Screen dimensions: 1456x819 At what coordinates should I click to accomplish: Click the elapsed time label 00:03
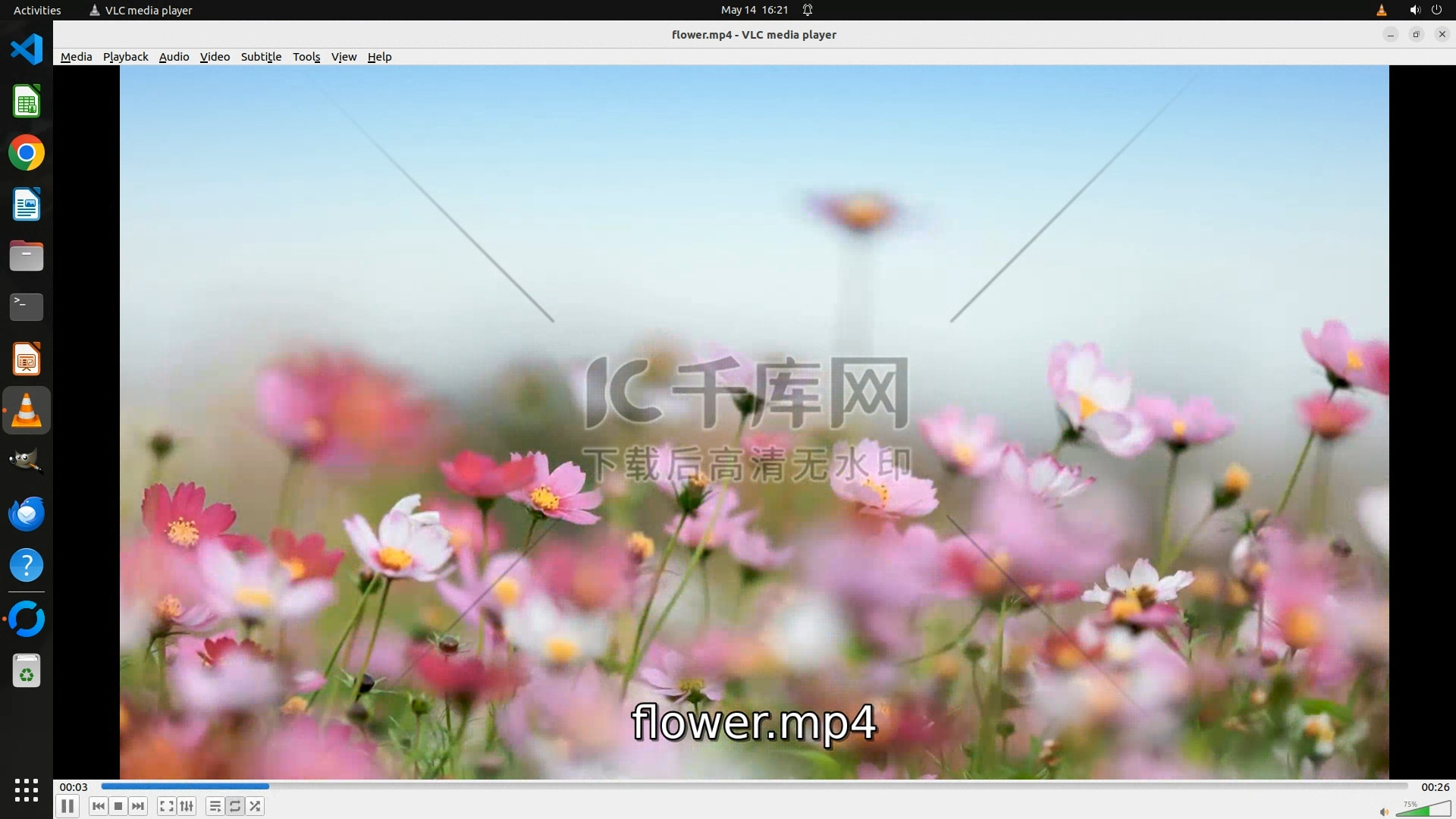pyautogui.click(x=74, y=787)
